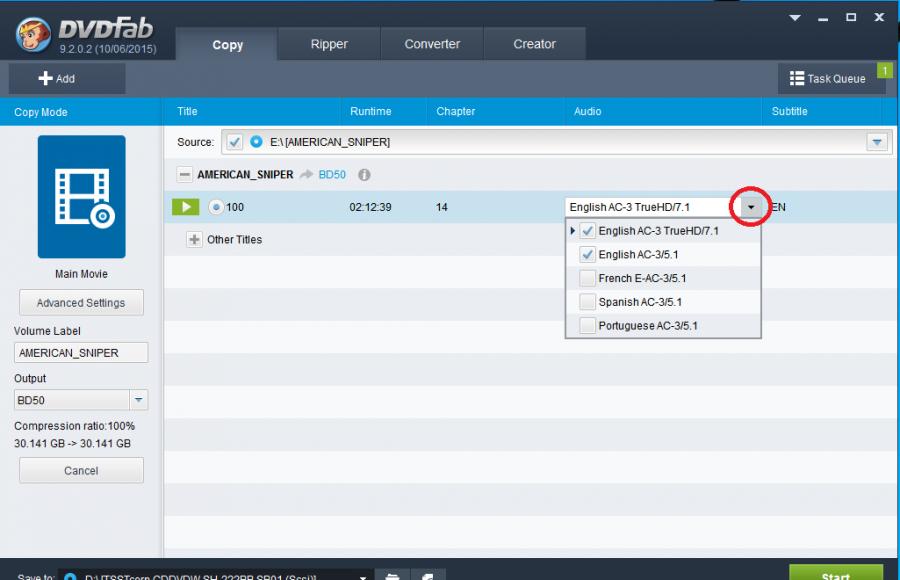
Task: Expand the Other Titles section
Action: (x=194, y=240)
